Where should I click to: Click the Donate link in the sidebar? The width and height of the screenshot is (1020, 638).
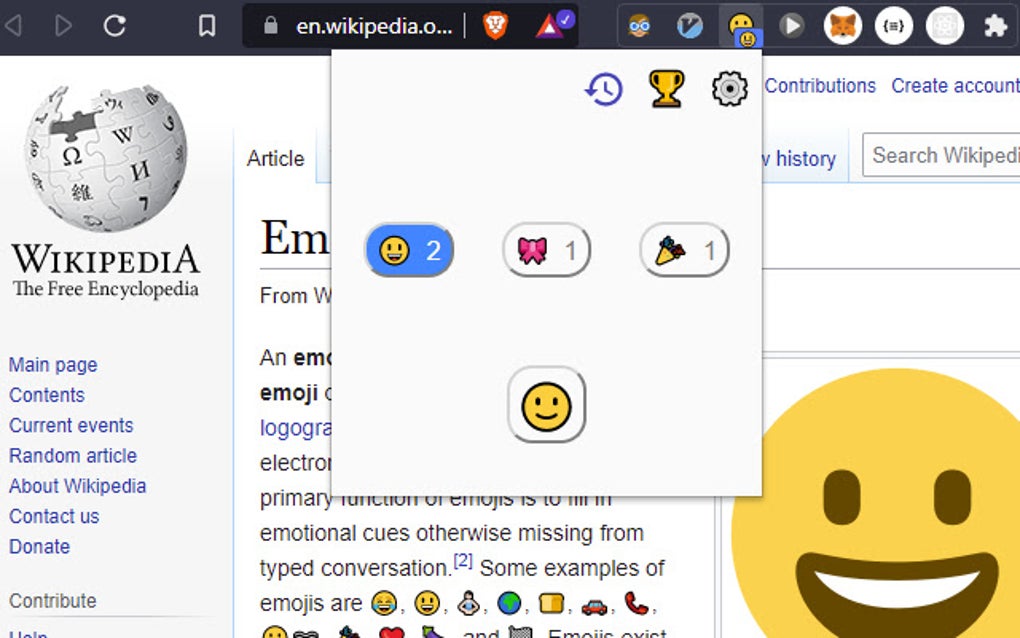point(39,547)
